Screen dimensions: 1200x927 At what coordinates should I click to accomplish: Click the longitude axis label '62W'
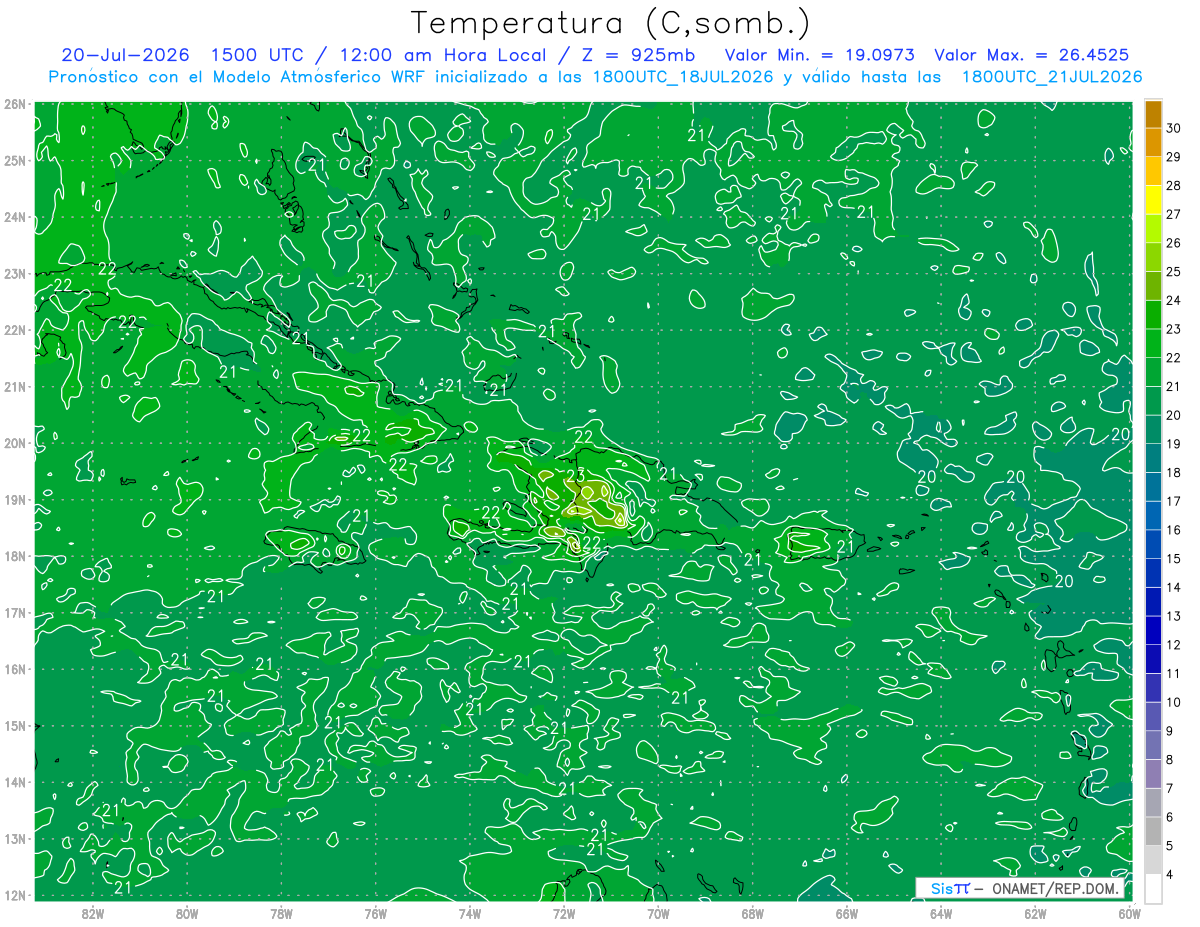1035,912
